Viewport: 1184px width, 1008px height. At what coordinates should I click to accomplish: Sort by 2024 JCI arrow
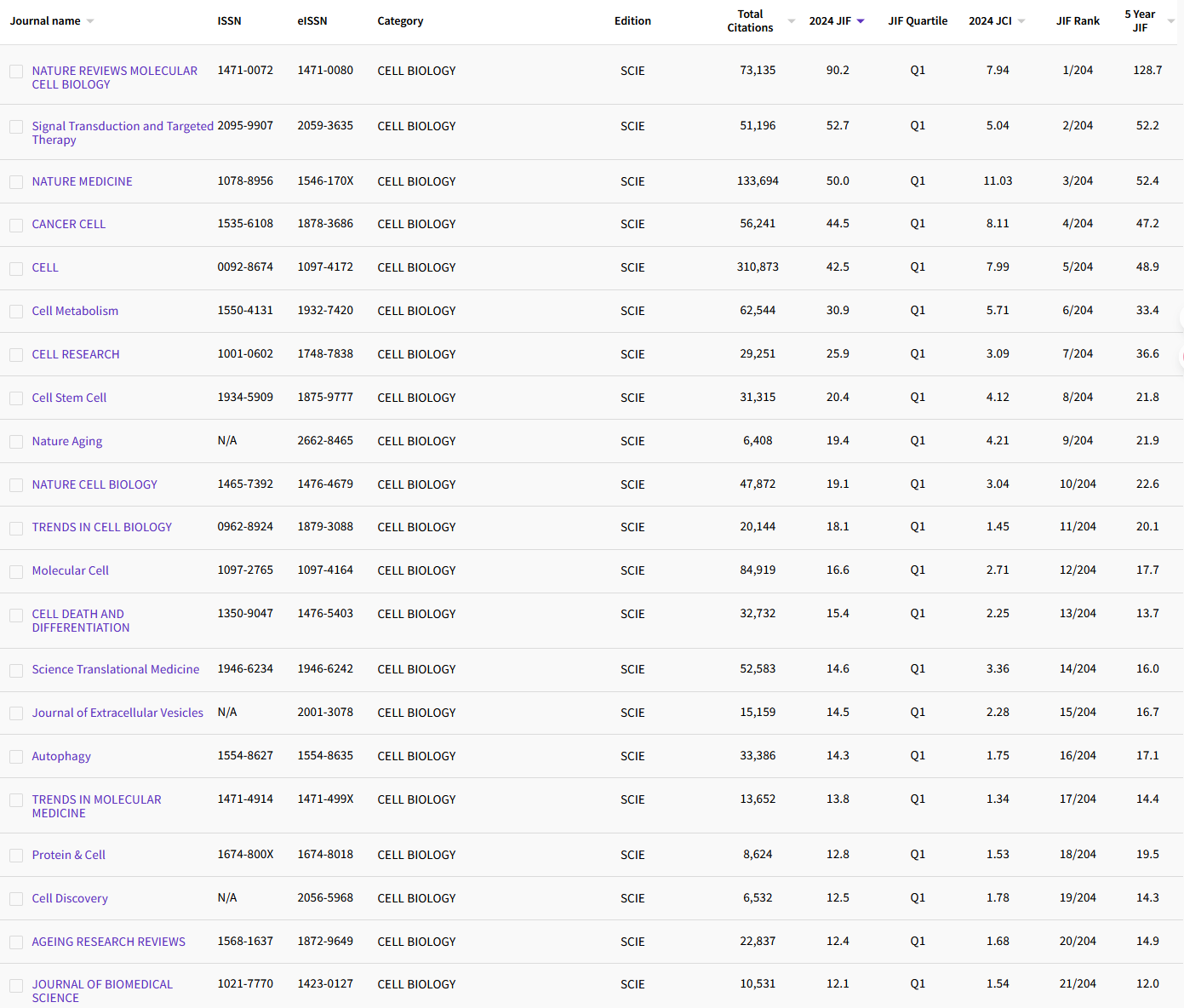(x=1021, y=21)
